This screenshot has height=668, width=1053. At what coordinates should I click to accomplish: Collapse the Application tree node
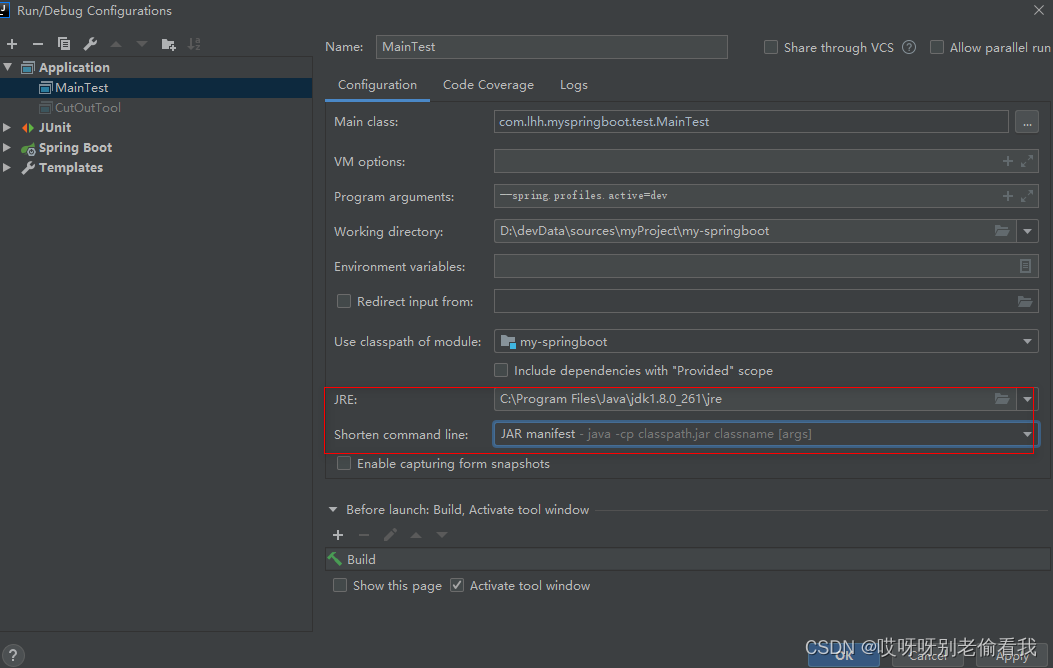point(8,67)
